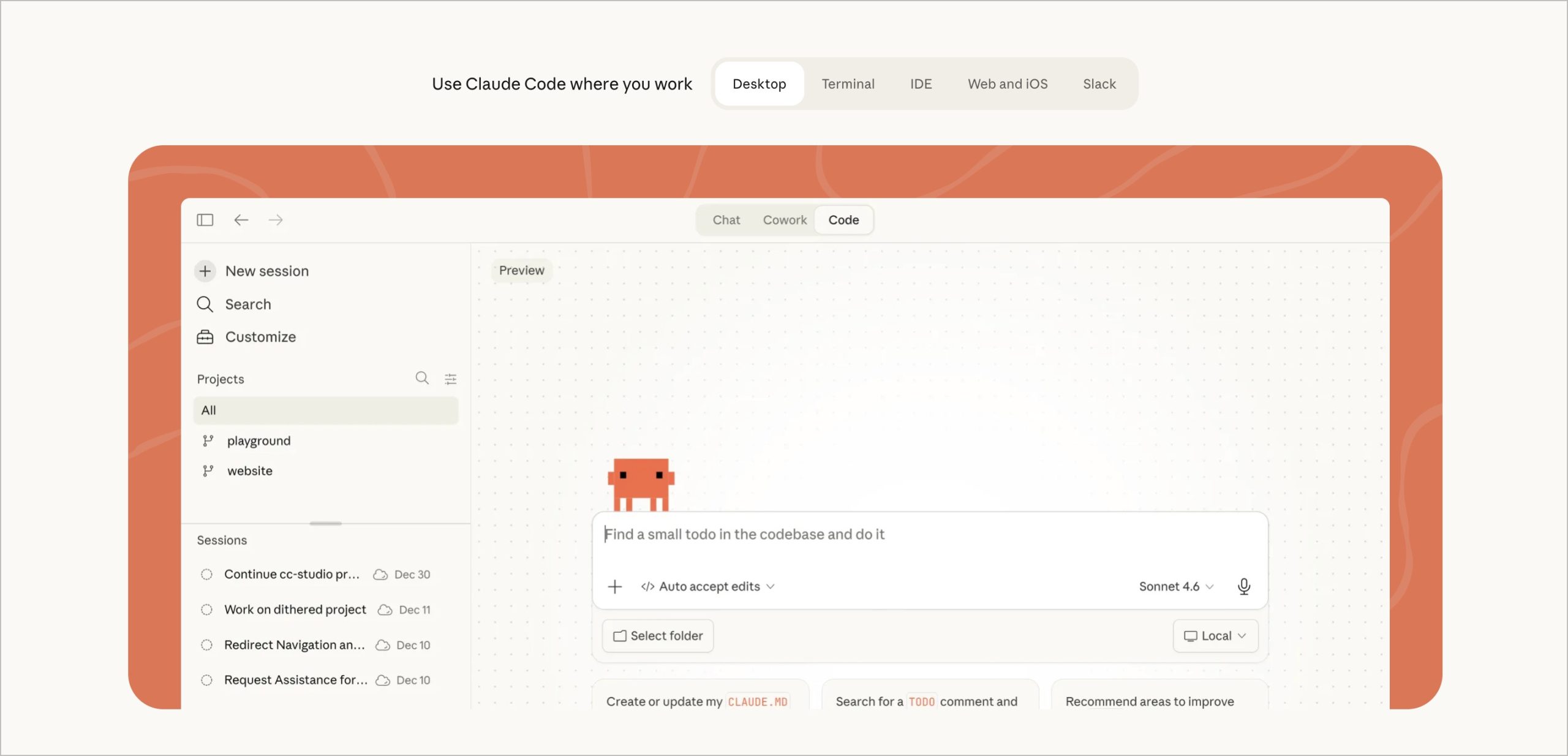
Task: Switch to the Web and iOS tab
Action: pyautogui.click(x=1008, y=84)
